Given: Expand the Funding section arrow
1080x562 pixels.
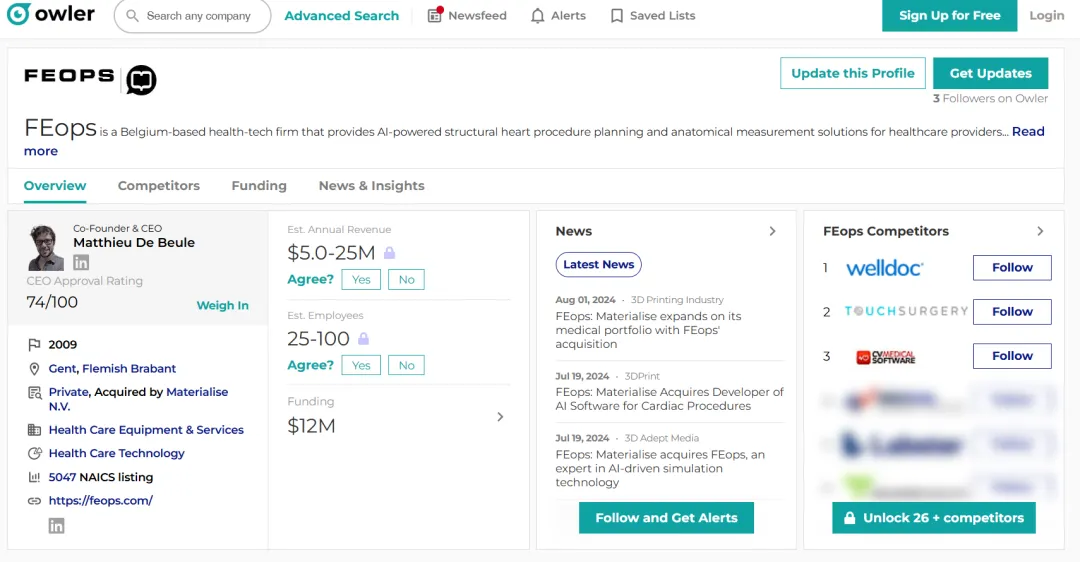Looking at the screenshot, I should coord(500,417).
